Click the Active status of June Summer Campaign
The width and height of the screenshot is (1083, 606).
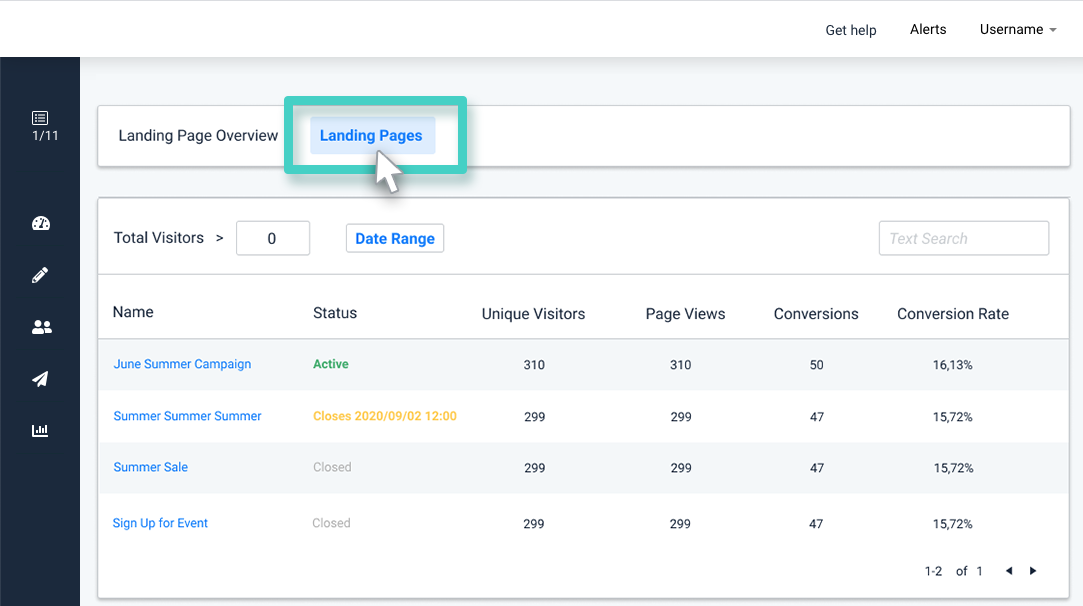(331, 364)
